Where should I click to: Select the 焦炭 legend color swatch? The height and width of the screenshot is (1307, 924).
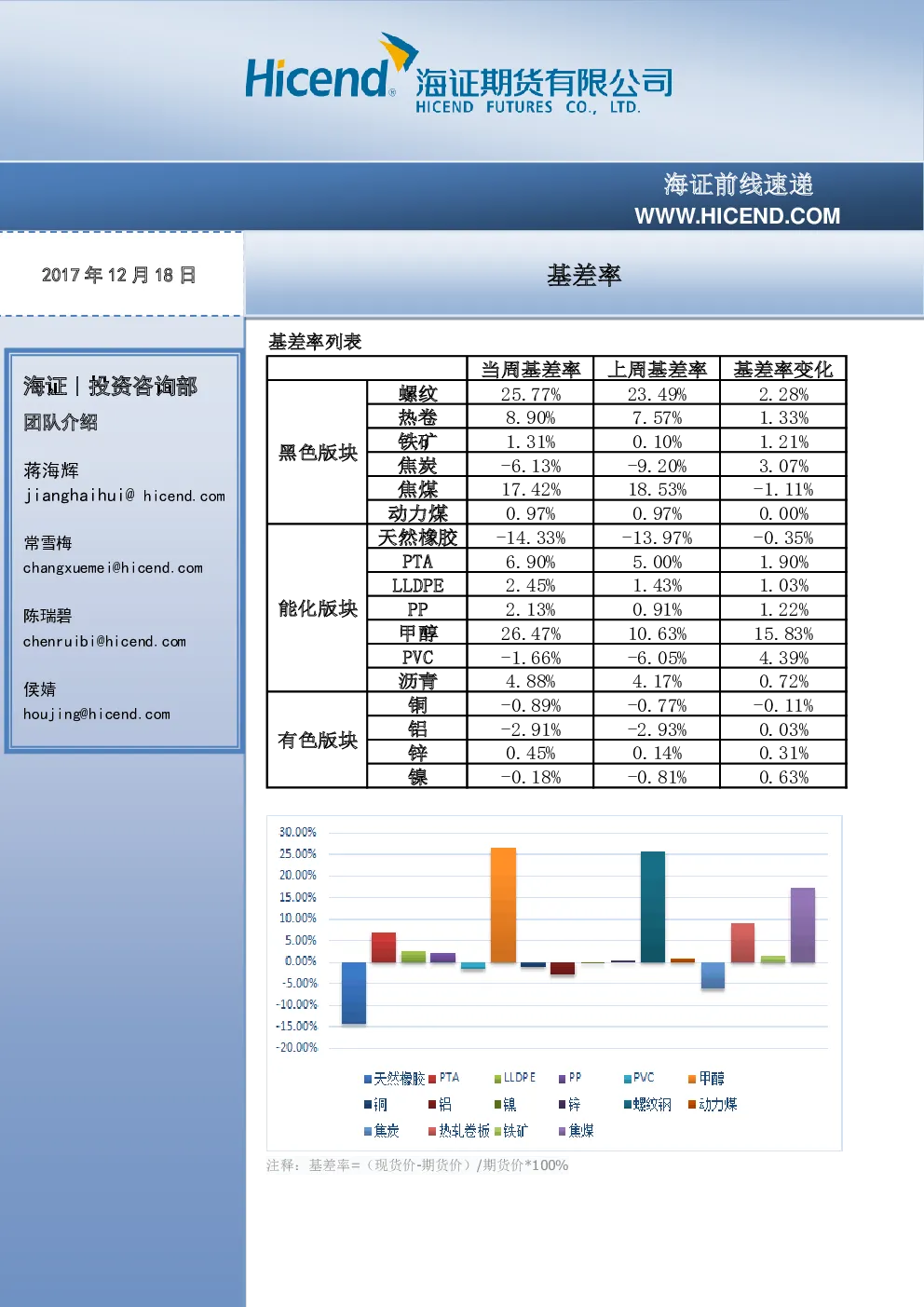tap(368, 1131)
